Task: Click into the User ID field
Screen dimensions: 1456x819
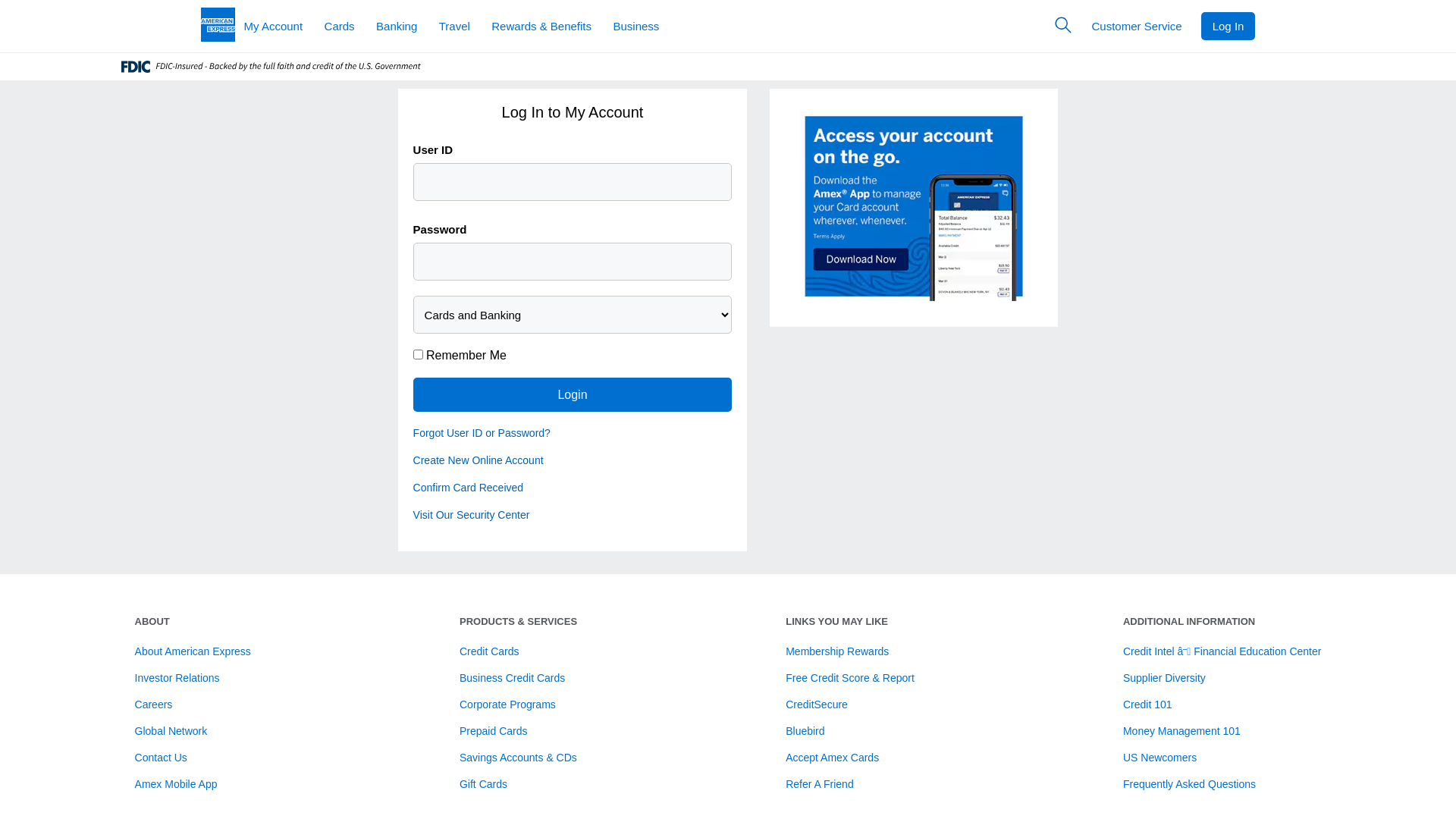Action: [572, 182]
